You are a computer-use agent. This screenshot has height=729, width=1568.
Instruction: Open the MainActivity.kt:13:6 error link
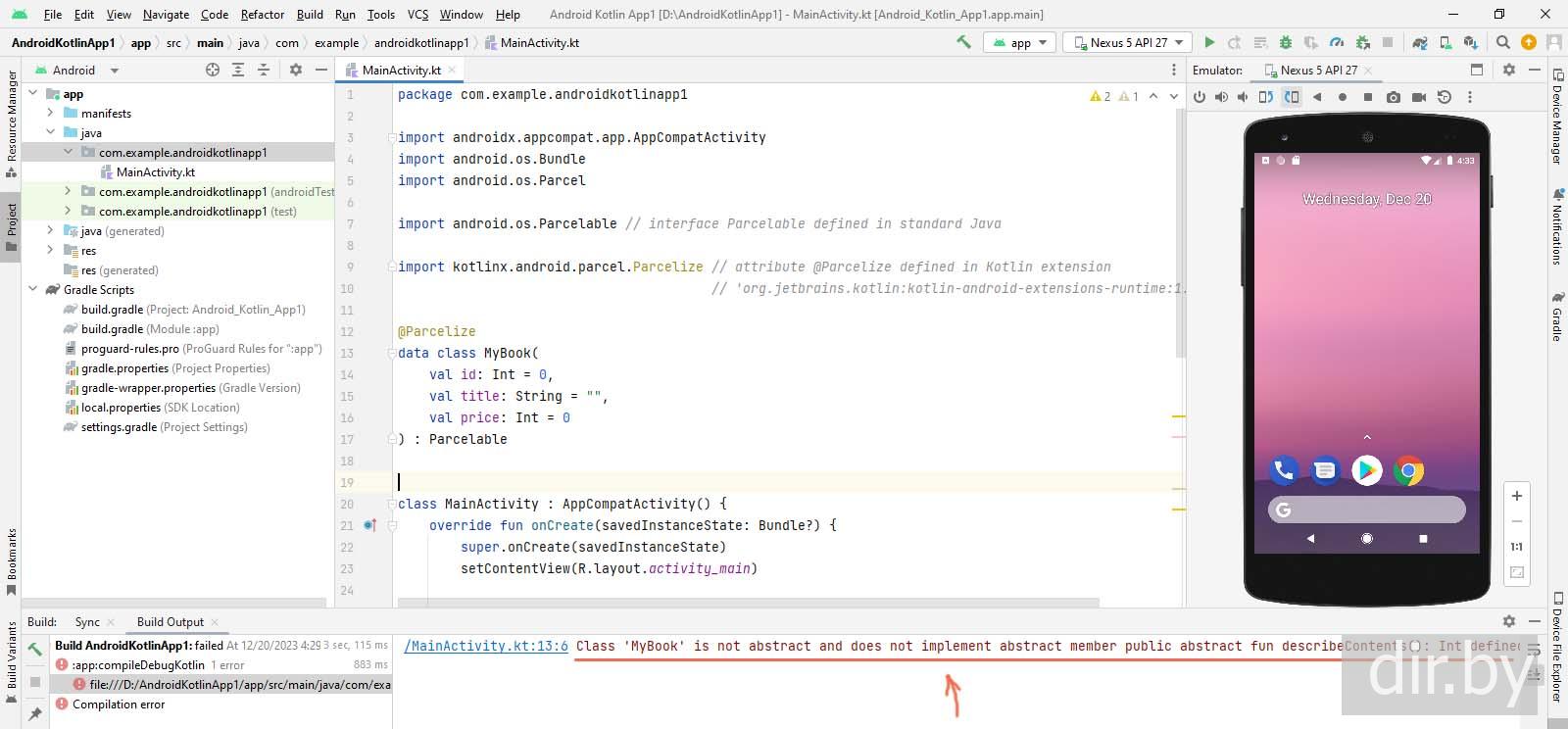[x=485, y=646]
